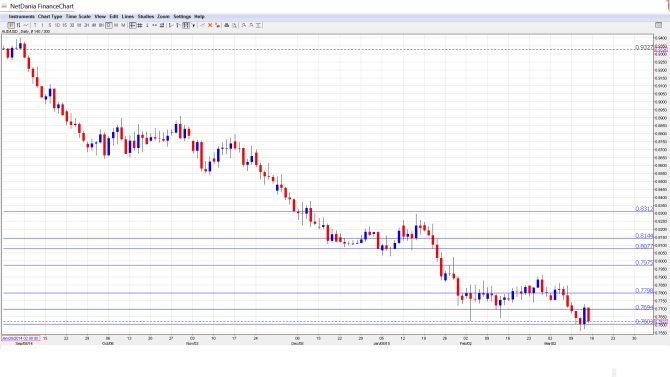This screenshot has width=670, height=377.
Task: Click the layout icon at top right
Action: pos(658,25)
